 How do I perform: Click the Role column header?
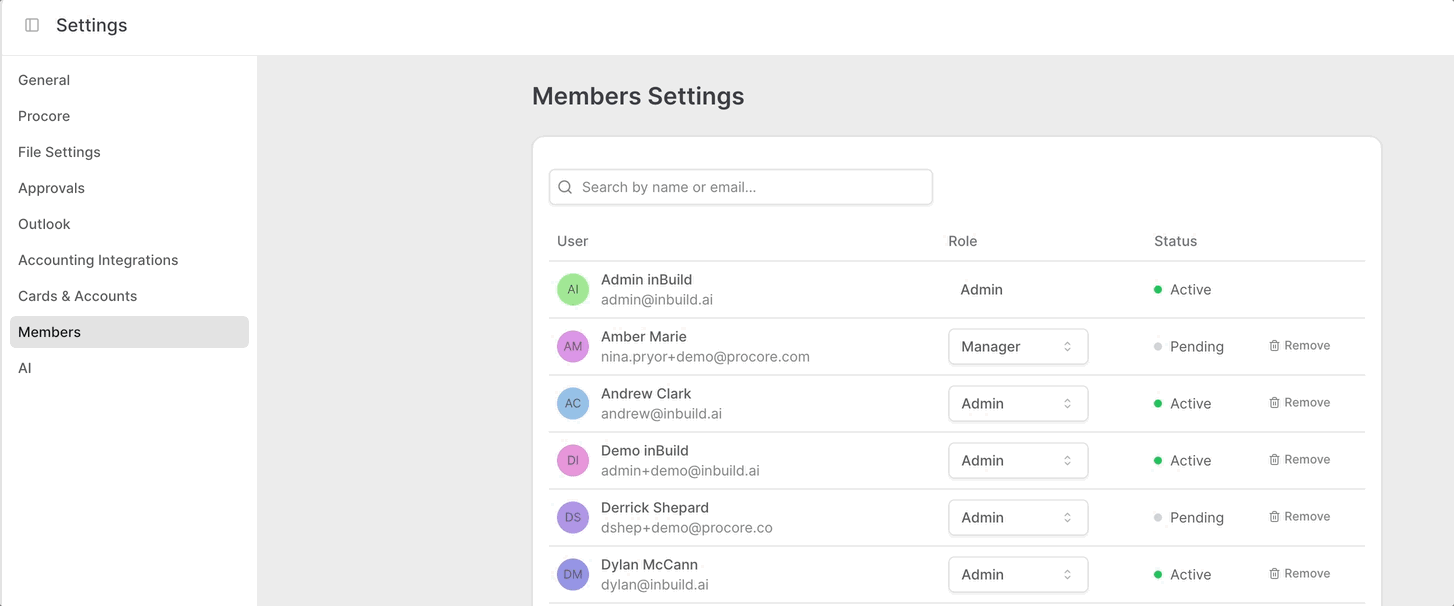[962, 241]
